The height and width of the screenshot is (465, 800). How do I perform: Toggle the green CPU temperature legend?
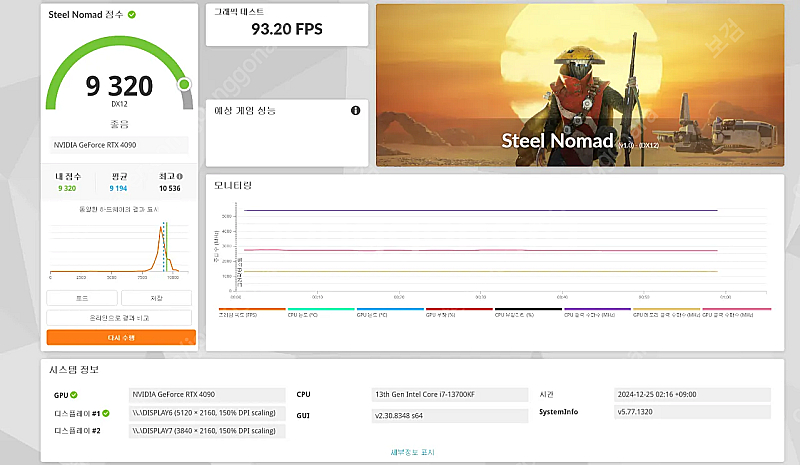click(321, 312)
